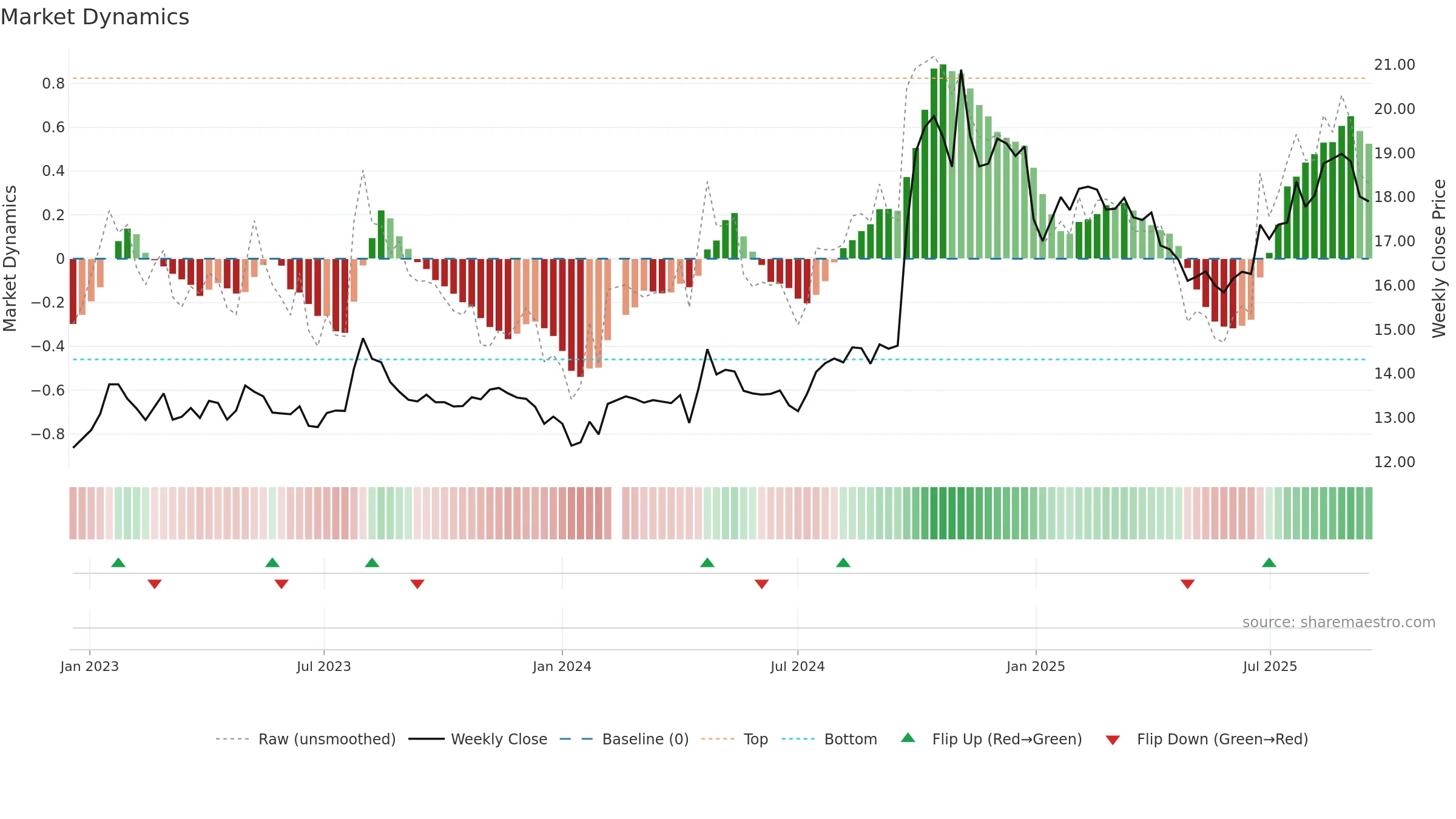Click the 'Raw (unsmoothed)' legend label

[327, 740]
